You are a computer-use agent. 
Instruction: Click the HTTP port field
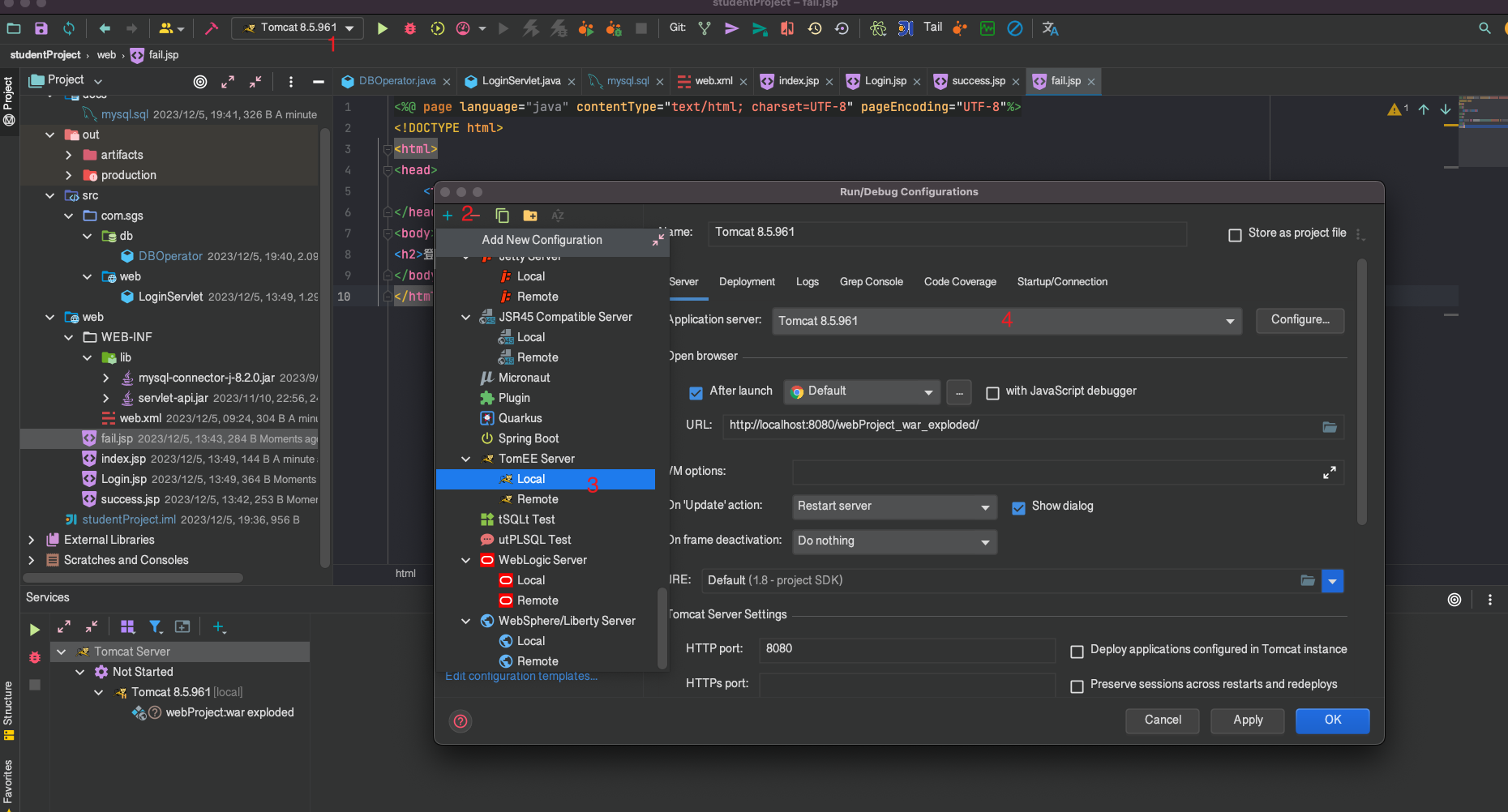pos(907,649)
